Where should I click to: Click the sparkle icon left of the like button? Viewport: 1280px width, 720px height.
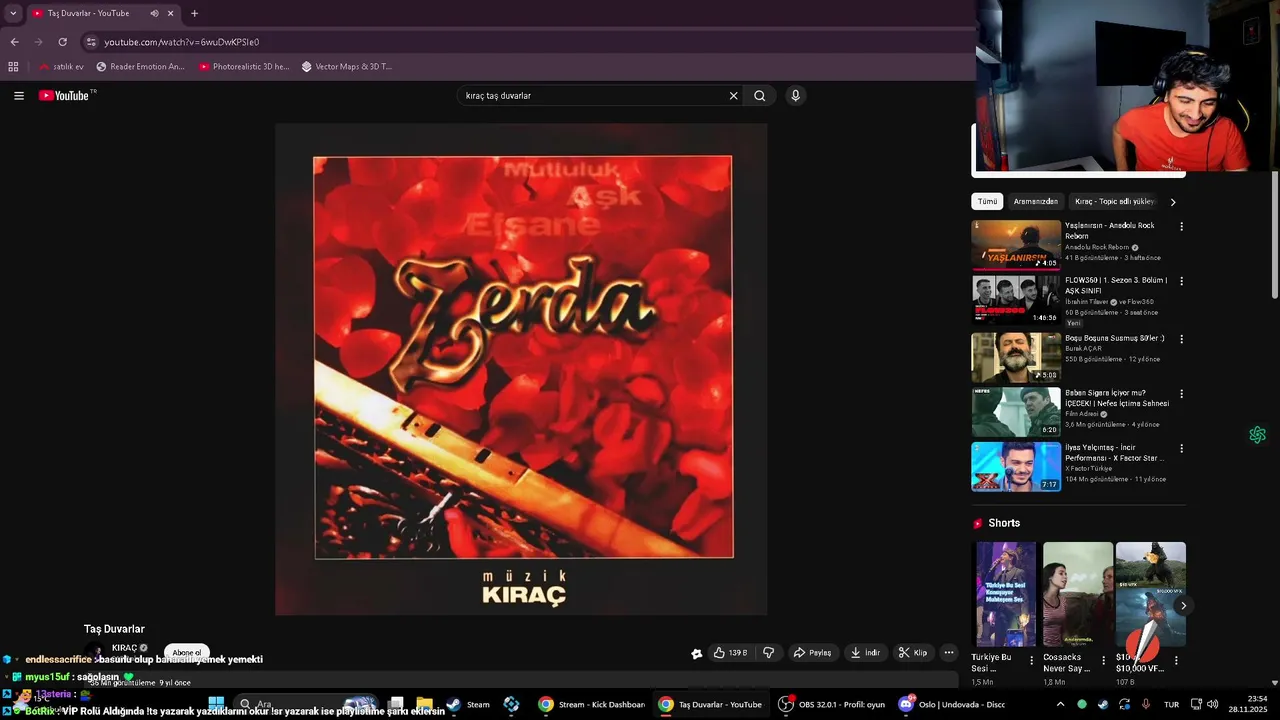click(696, 654)
